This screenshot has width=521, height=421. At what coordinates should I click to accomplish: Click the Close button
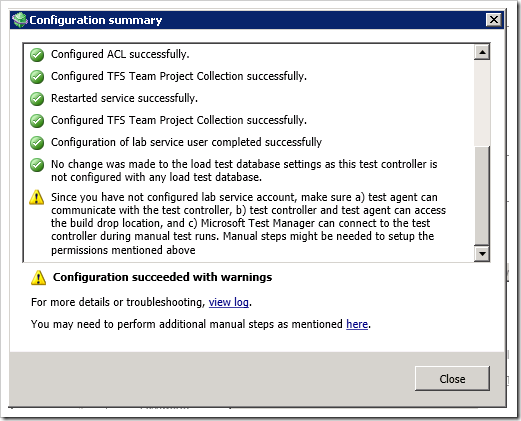452,378
